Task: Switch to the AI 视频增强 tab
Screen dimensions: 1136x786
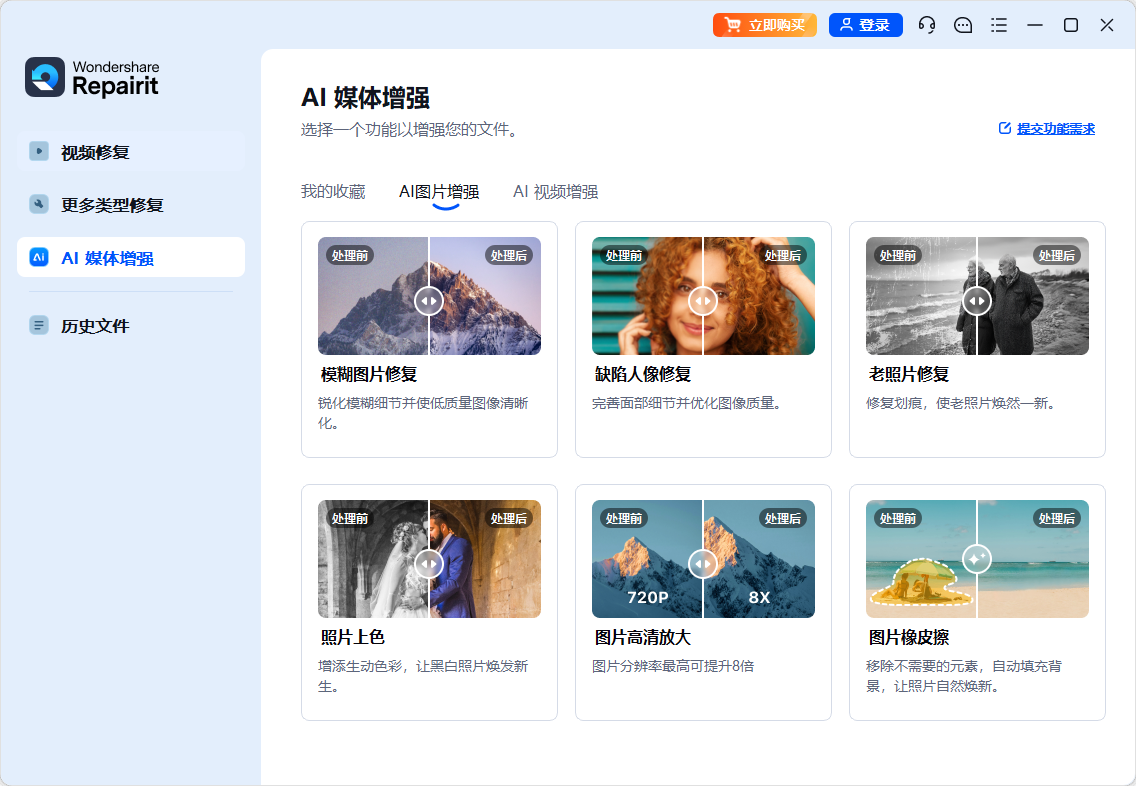Action: tap(555, 192)
